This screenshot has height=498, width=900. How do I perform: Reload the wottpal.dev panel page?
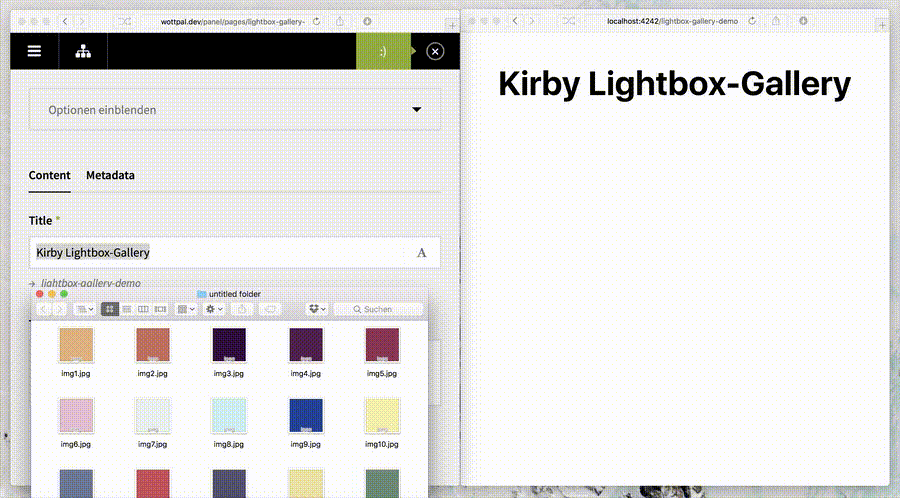[x=316, y=21]
